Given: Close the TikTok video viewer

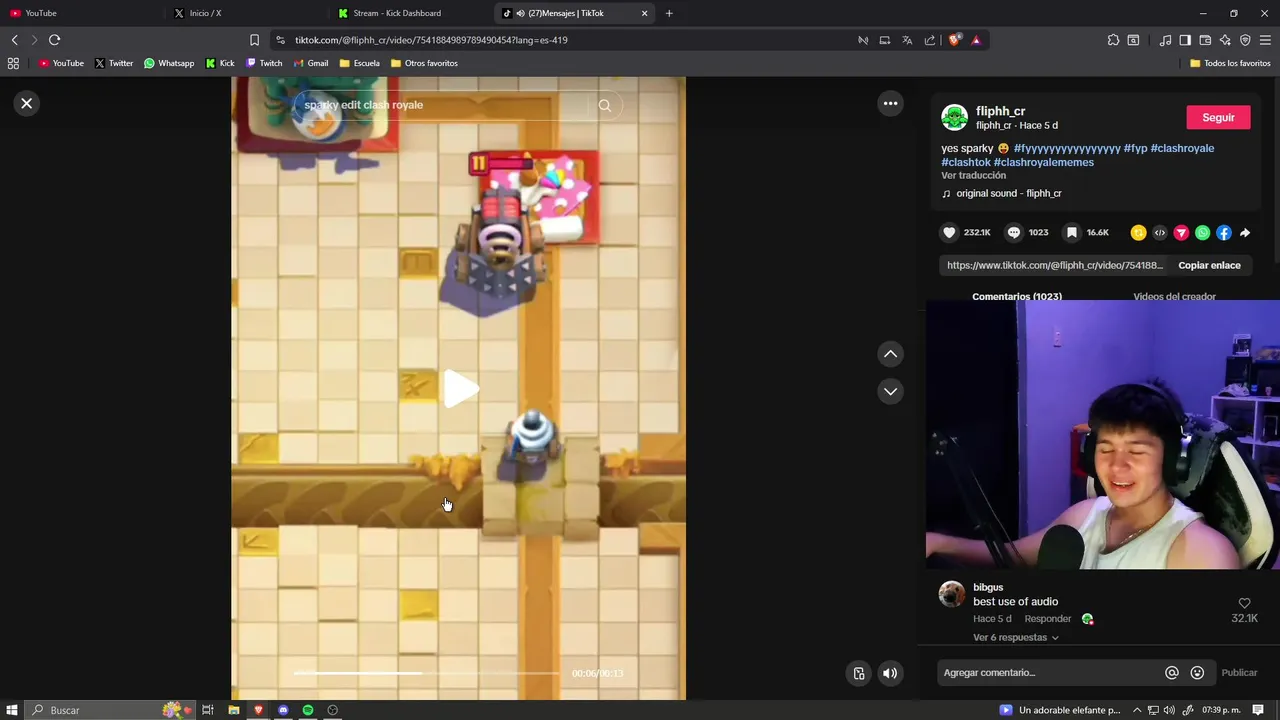Looking at the screenshot, I should click(x=27, y=103).
